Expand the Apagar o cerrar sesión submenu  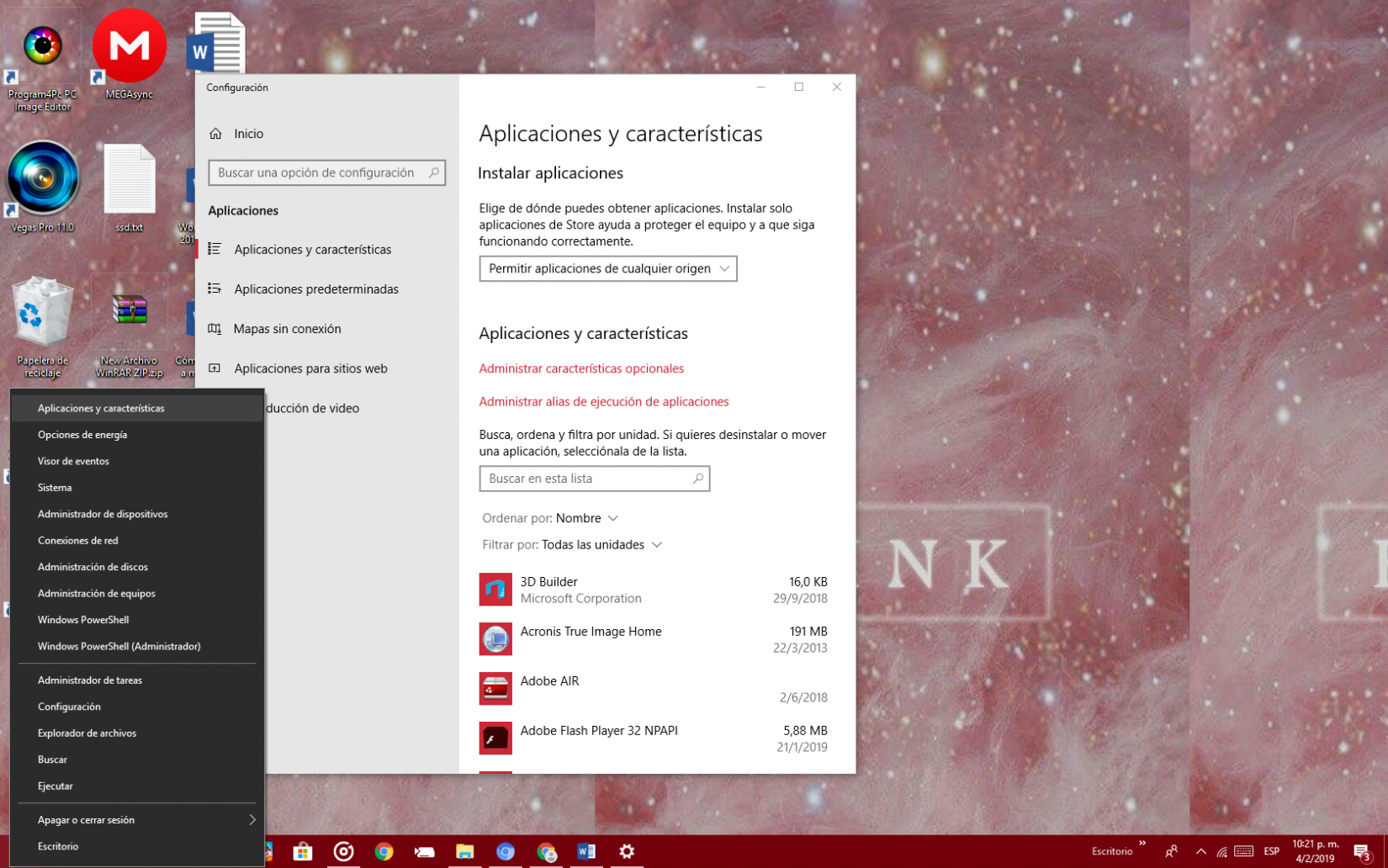click(x=137, y=820)
